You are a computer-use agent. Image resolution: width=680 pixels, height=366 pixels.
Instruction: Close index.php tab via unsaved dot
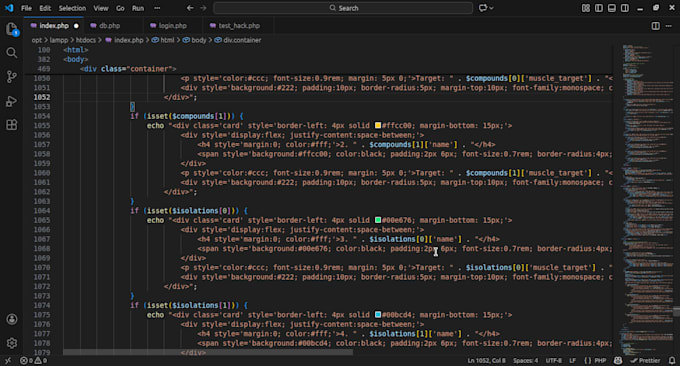(x=76, y=26)
